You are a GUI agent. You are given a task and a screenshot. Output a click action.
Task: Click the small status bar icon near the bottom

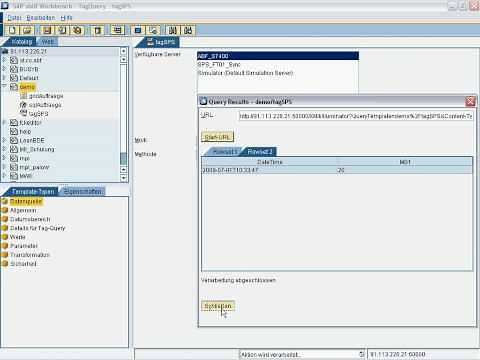coord(362,354)
